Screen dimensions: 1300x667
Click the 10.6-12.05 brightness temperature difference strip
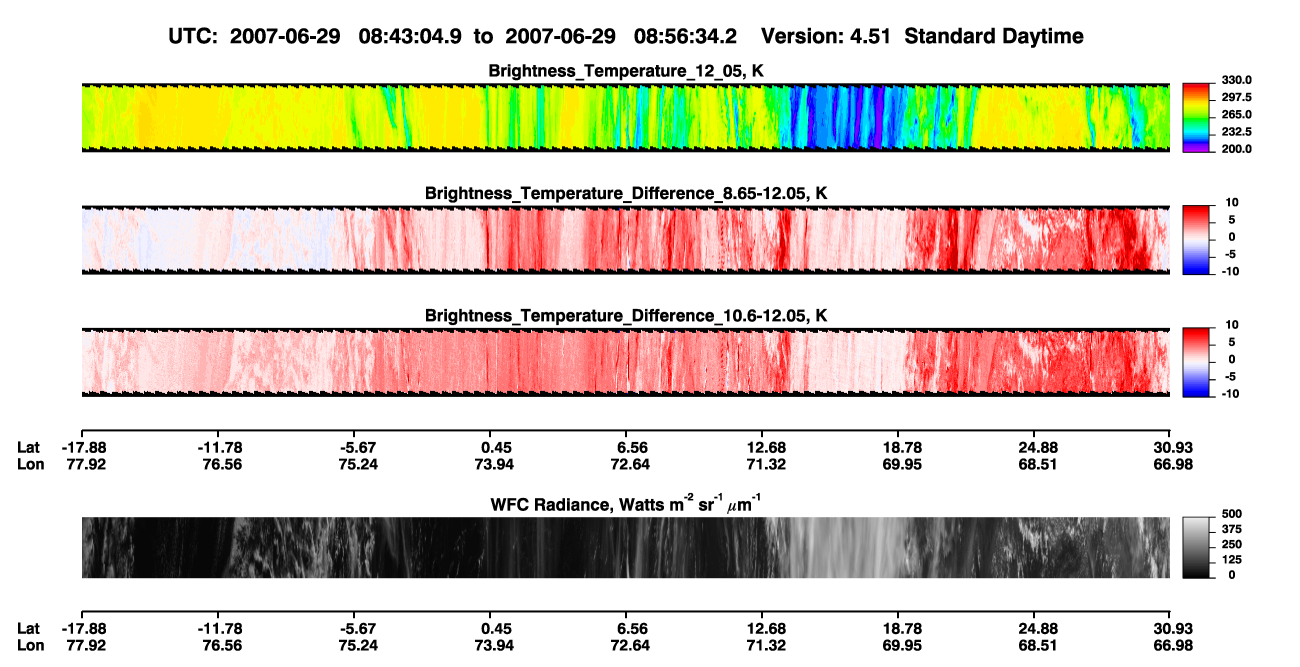tap(625, 361)
